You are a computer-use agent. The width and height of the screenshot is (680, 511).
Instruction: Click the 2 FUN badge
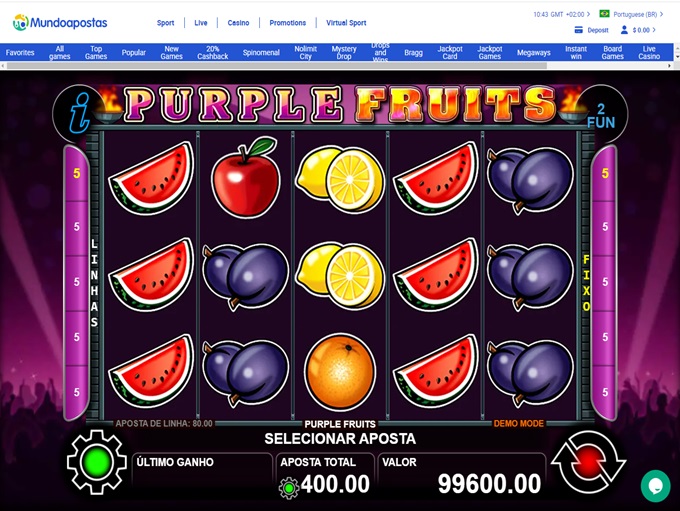tap(601, 116)
